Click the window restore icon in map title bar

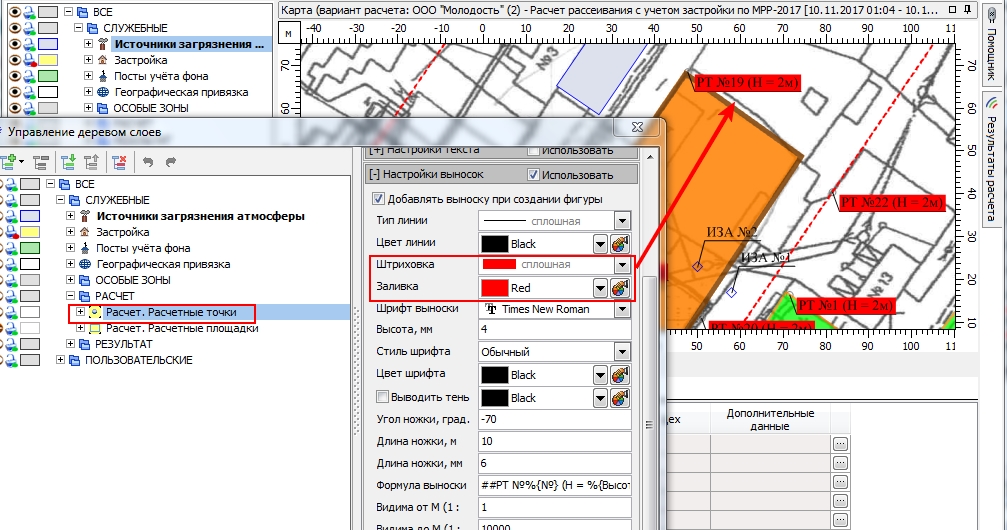pos(952,10)
